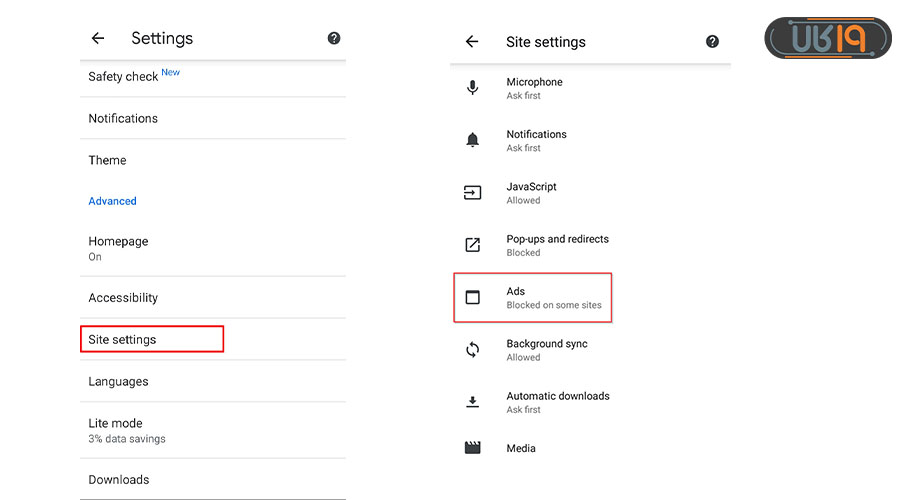
Task: Go back from Site settings screen
Action: point(472,42)
